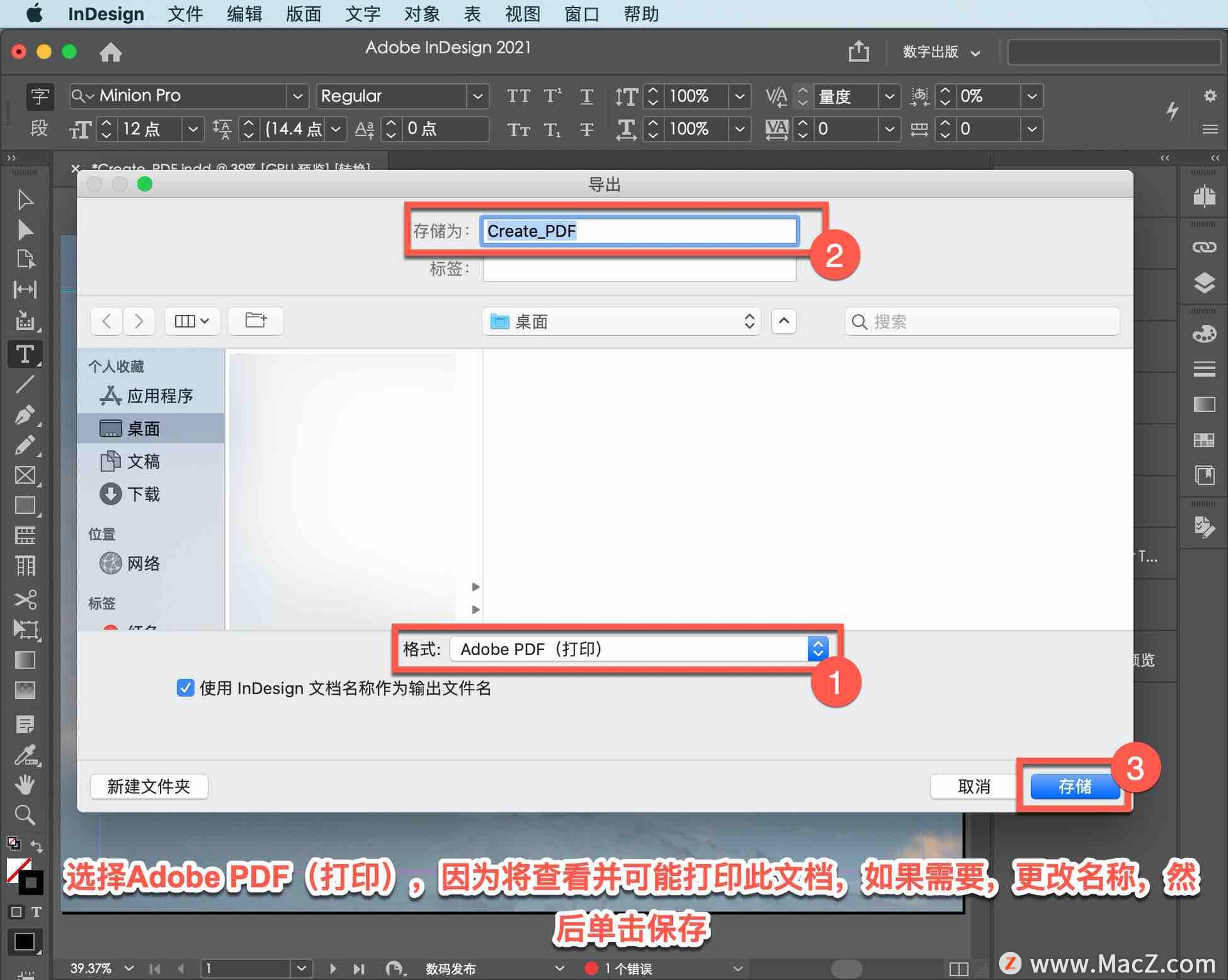Open the 数字出版 workspace dropdown
This screenshot has height=980, width=1228.
(x=941, y=52)
